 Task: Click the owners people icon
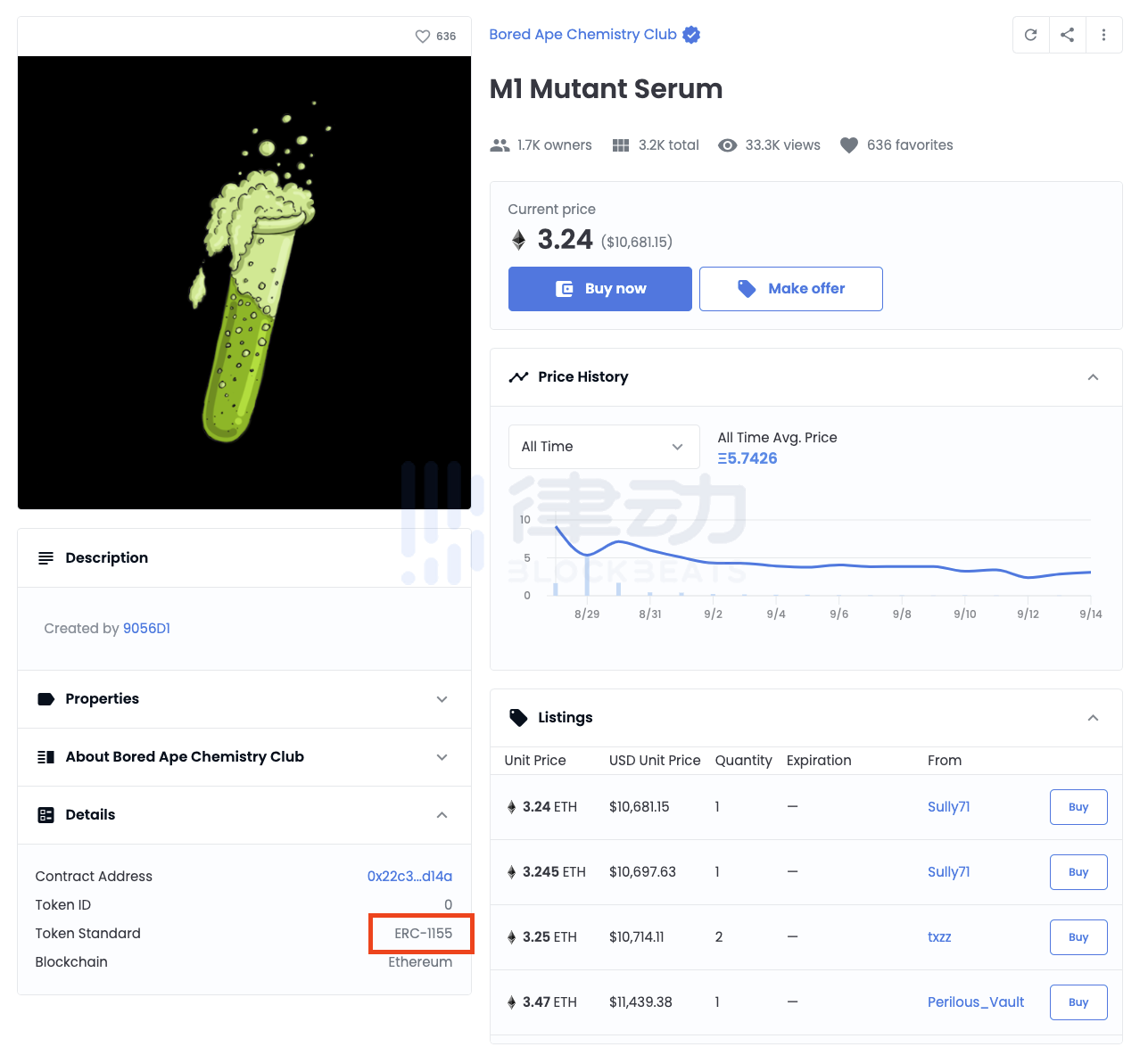point(500,145)
